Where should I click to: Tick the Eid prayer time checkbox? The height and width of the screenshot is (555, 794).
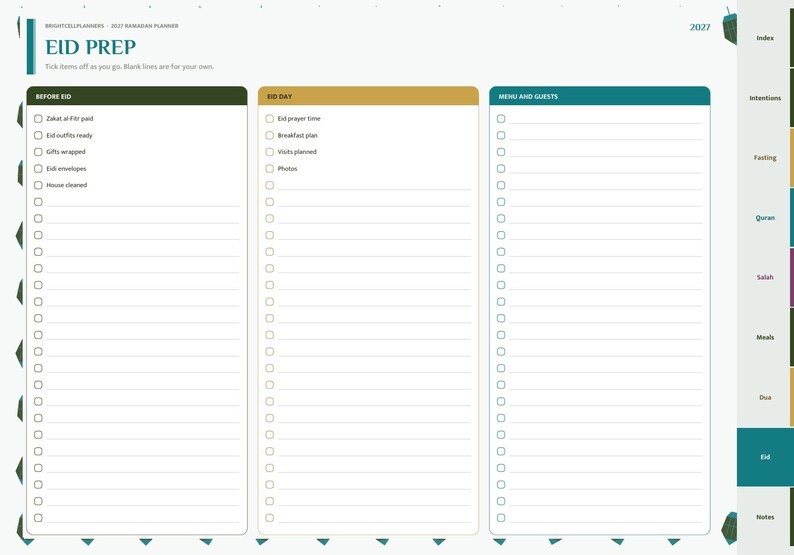pos(269,118)
